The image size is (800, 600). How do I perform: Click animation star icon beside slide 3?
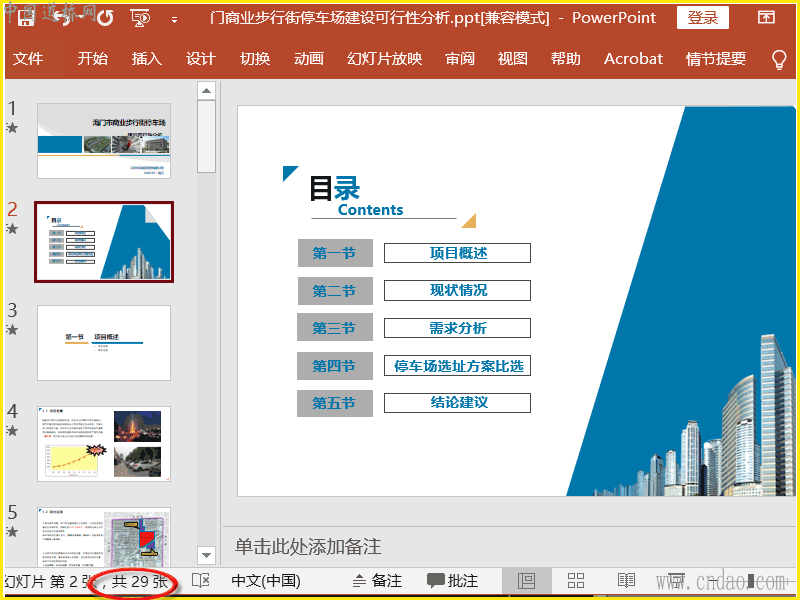(12, 330)
